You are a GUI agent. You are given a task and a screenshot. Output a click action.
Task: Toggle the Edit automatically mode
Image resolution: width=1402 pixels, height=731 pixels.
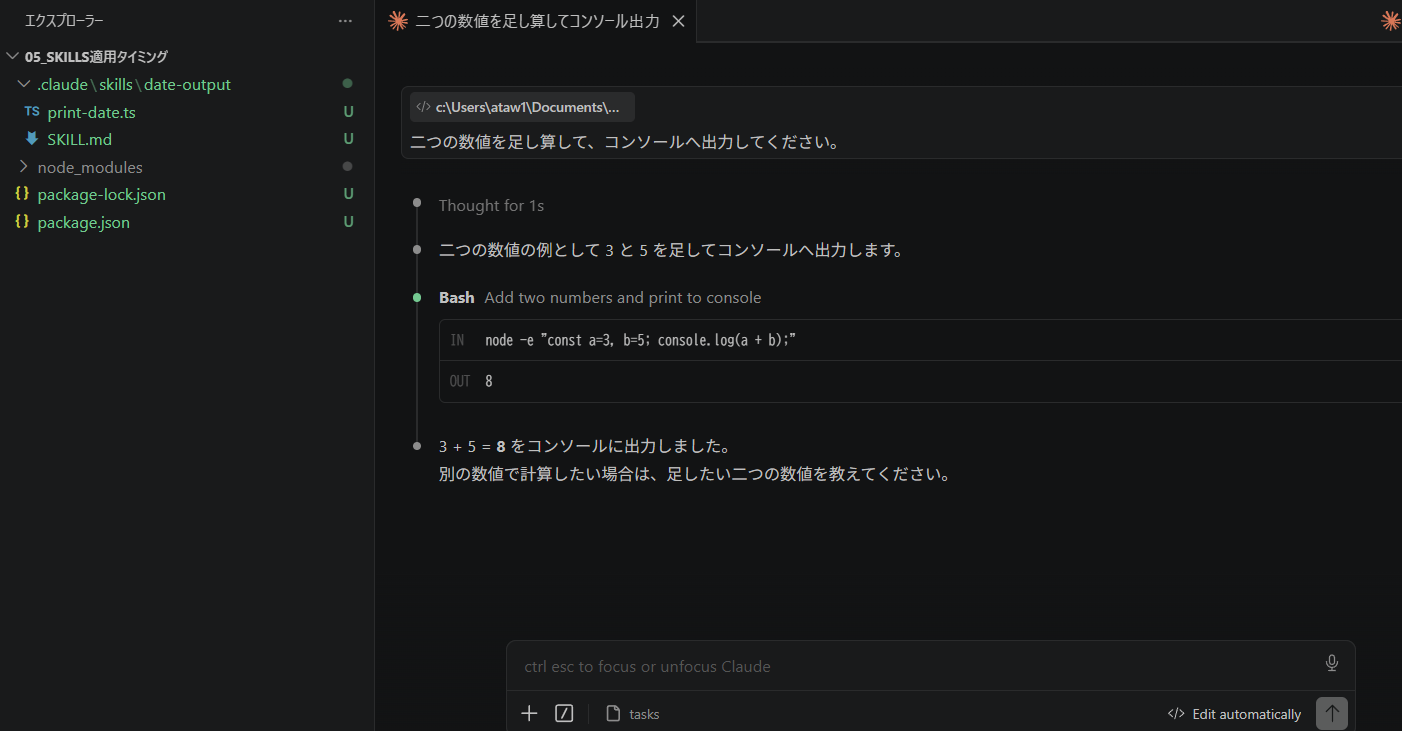pos(1235,714)
